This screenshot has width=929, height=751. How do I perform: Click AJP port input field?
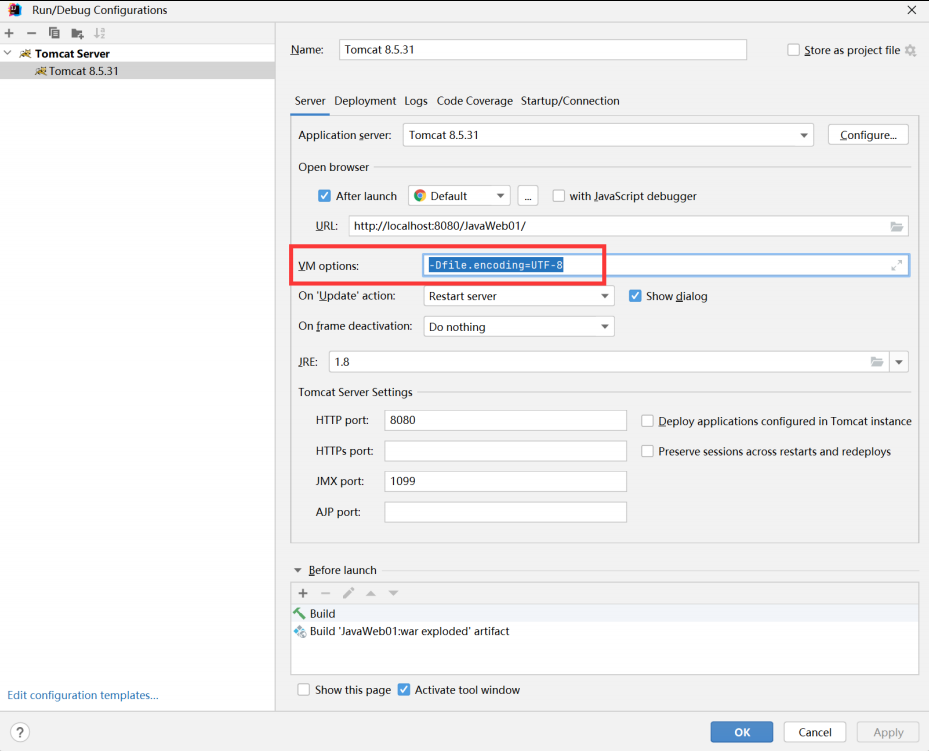coord(505,512)
